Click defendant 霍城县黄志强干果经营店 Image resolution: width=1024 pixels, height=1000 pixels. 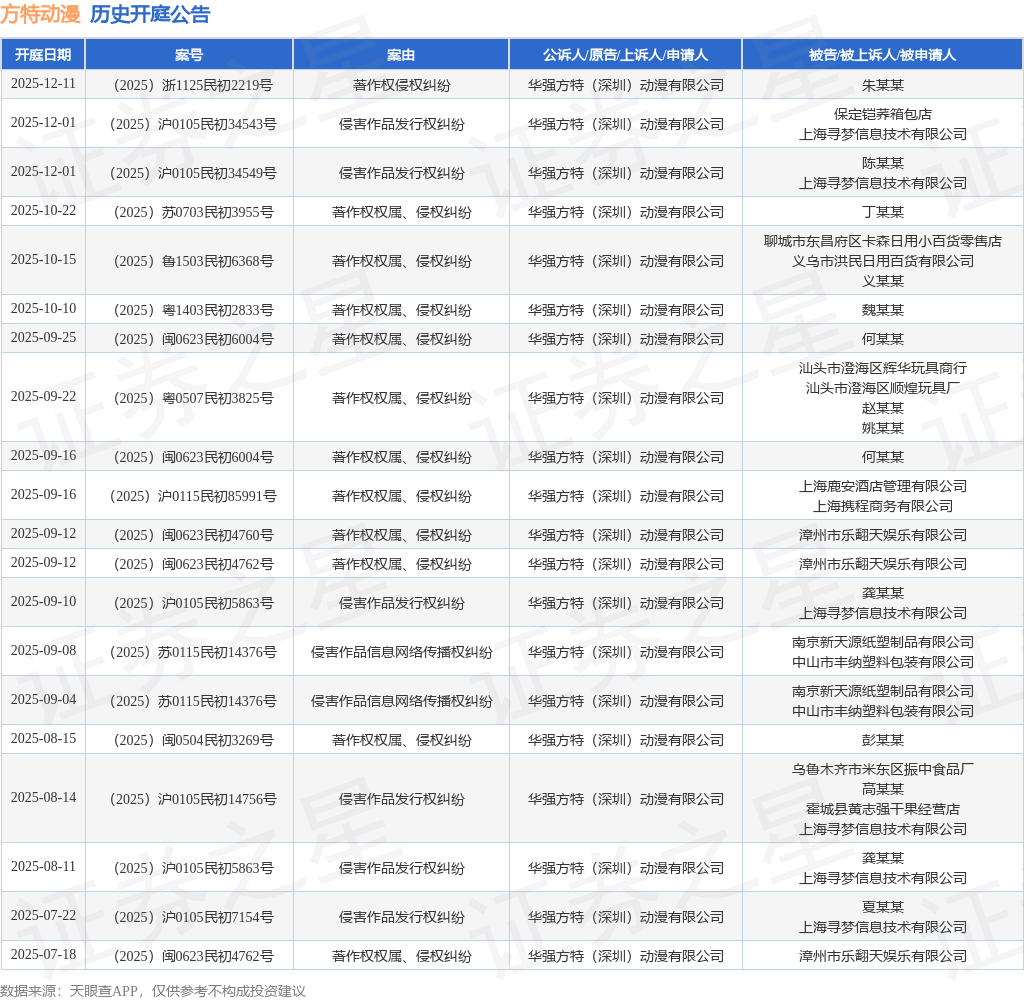tap(882, 809)
